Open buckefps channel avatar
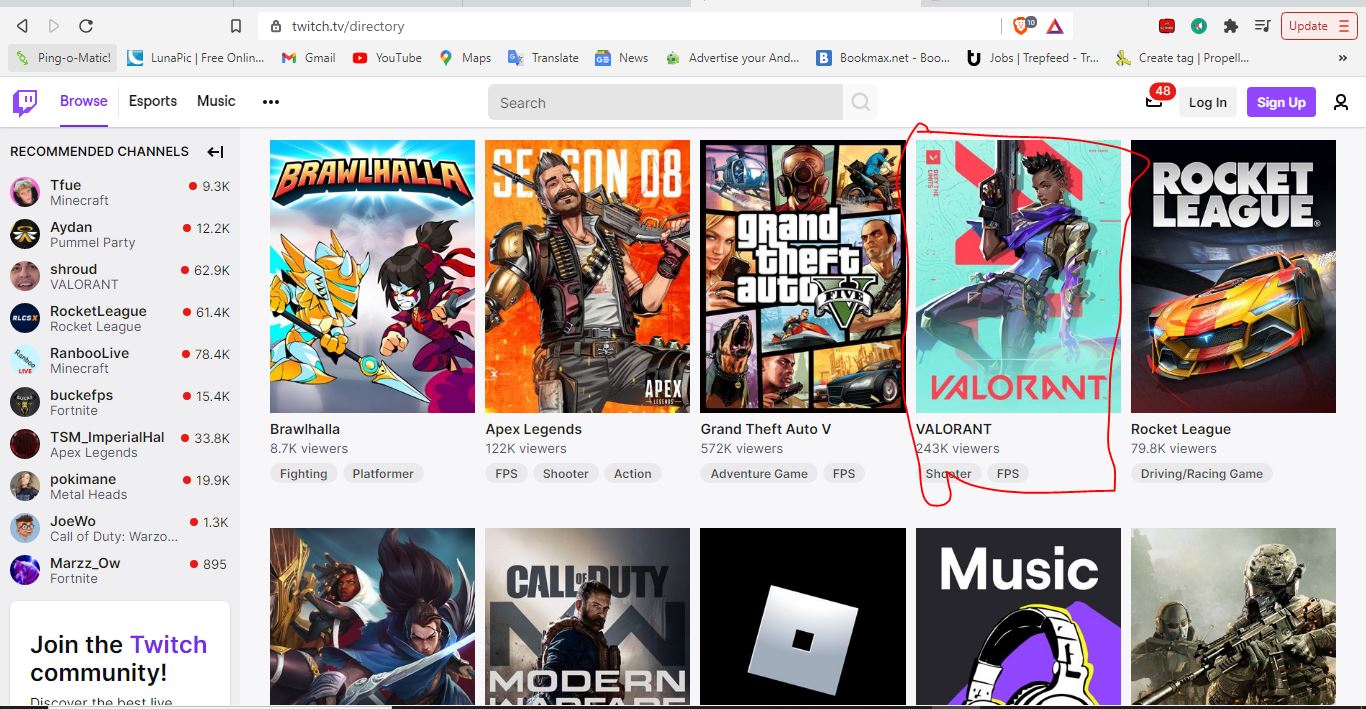 [x=25, y=402]
